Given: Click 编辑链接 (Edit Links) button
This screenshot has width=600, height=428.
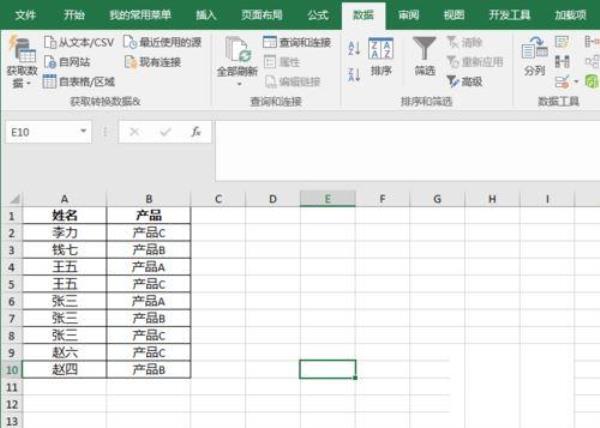Looking at the screenshot, I should [293, 81].
